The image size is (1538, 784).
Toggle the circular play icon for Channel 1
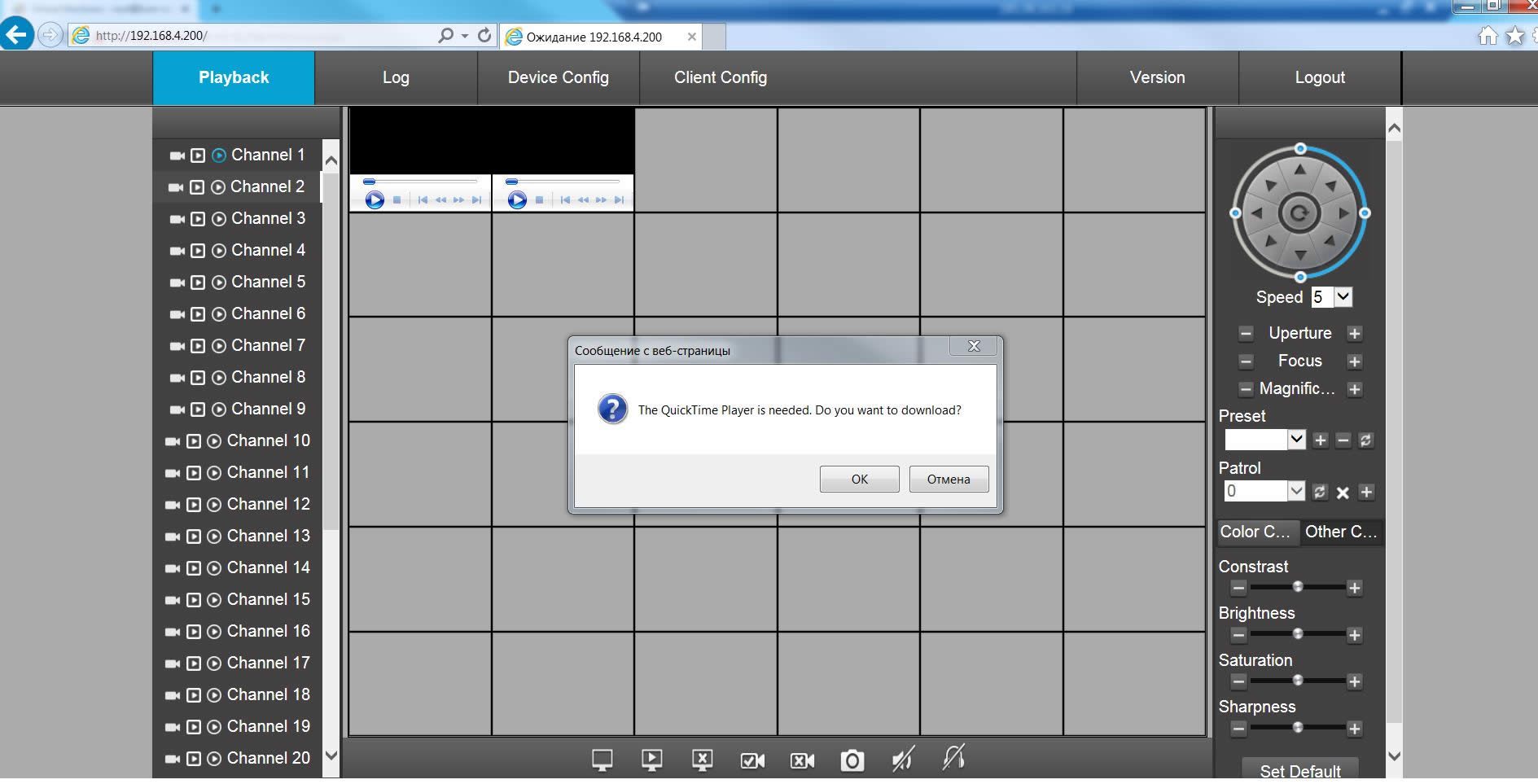(x=218, y=155)
